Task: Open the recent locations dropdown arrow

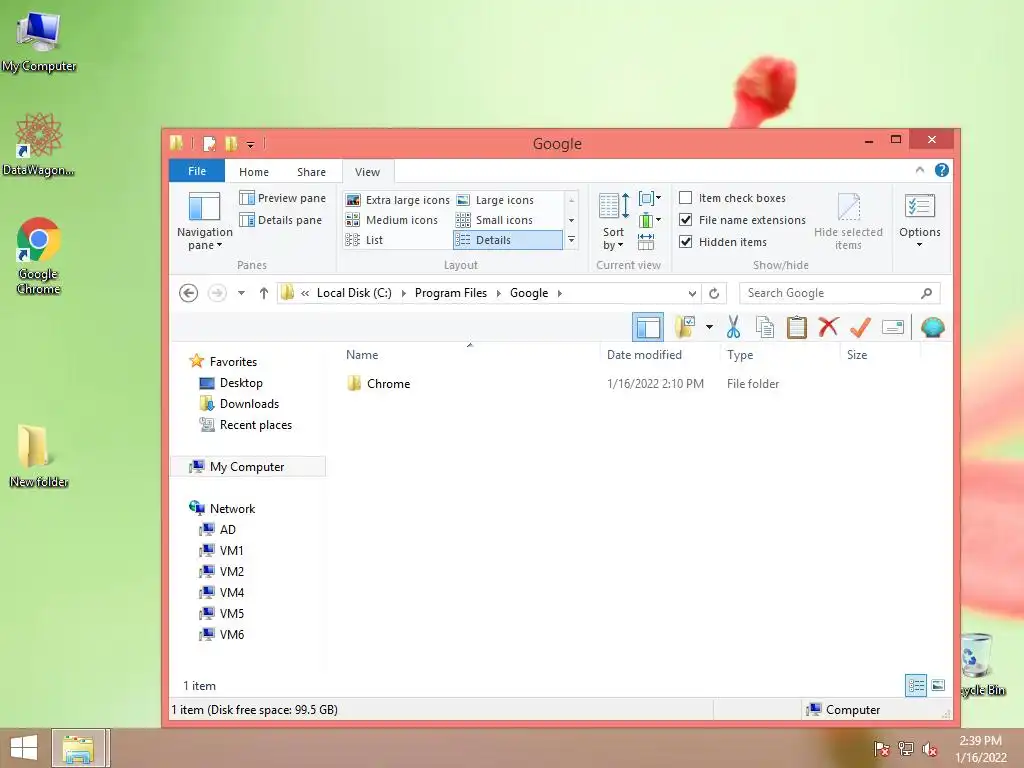Action: click(x=242, y=293)
